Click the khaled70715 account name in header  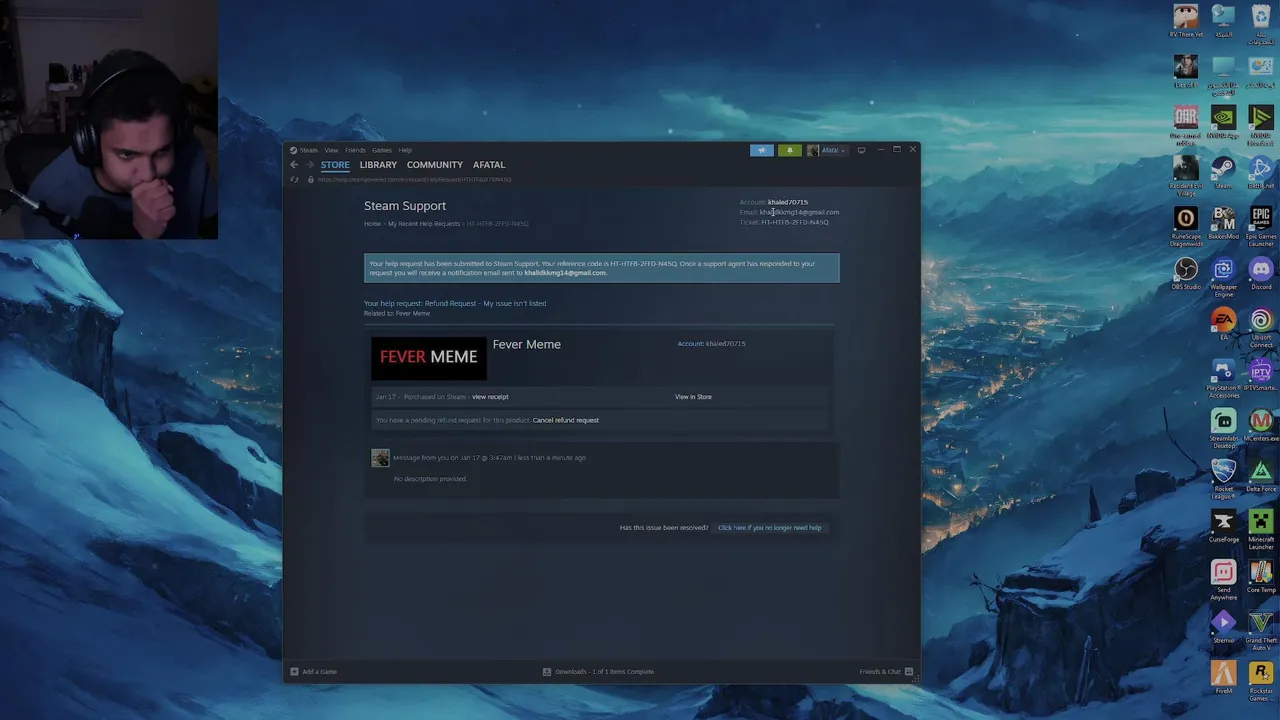(x=788, y=202)
